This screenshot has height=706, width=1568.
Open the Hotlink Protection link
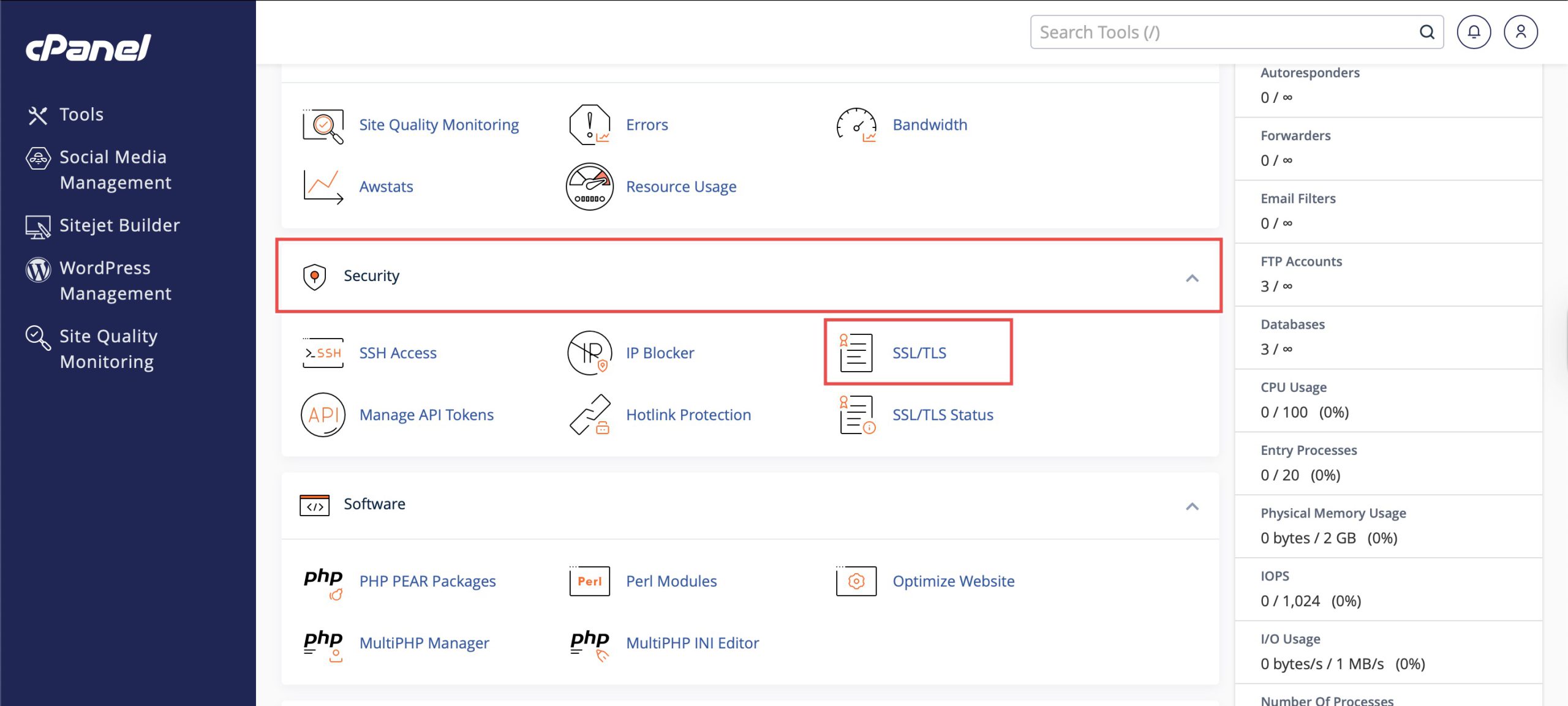[688, 415]
